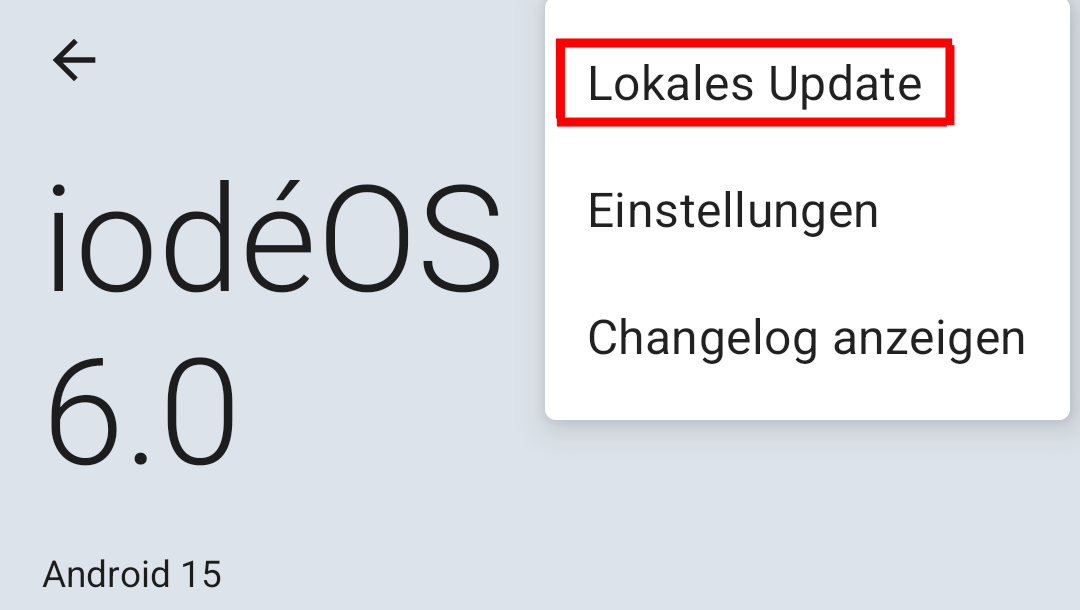Go back using the top-left arrow
The image size is (1080, 610).
pos(74,60)
